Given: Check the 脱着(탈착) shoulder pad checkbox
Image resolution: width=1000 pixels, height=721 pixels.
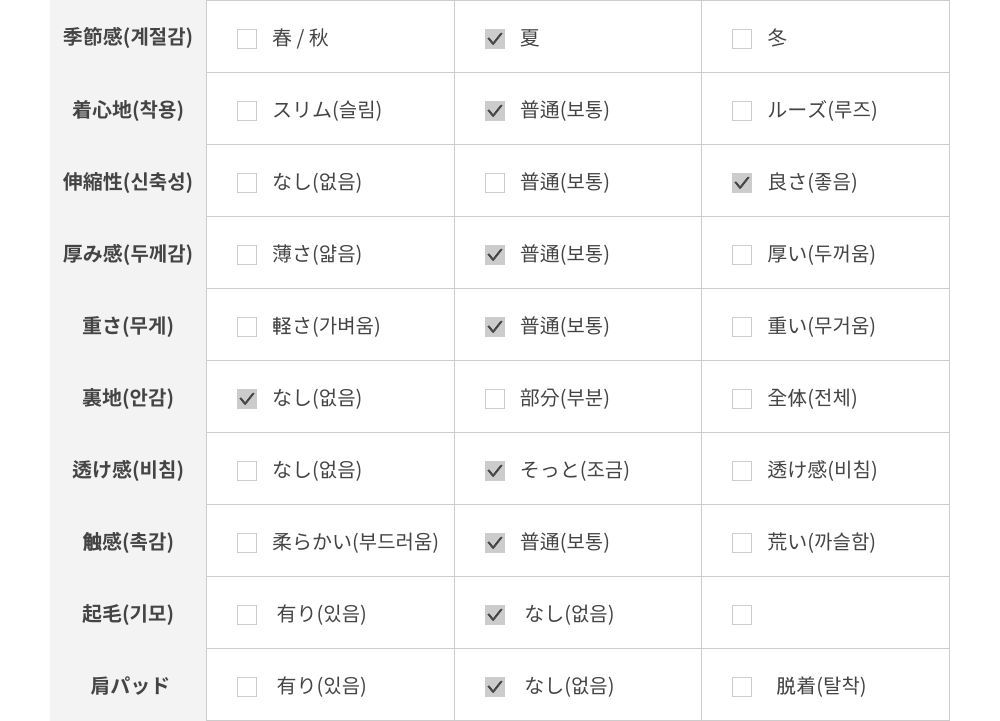Looking at the screenshot, I should [742, 687].
